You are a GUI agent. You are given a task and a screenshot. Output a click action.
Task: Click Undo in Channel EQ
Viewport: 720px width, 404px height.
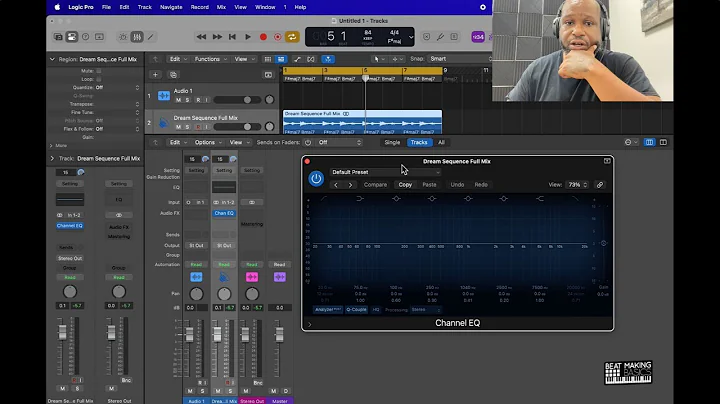457,185
